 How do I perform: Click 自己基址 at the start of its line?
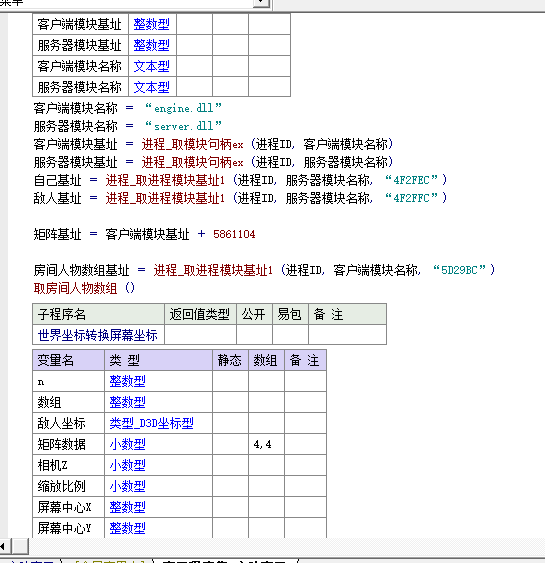tap(57, 180)
